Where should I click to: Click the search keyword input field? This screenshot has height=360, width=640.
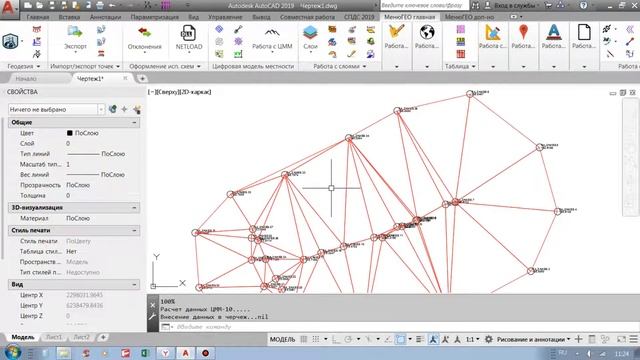tap(423, 5)
